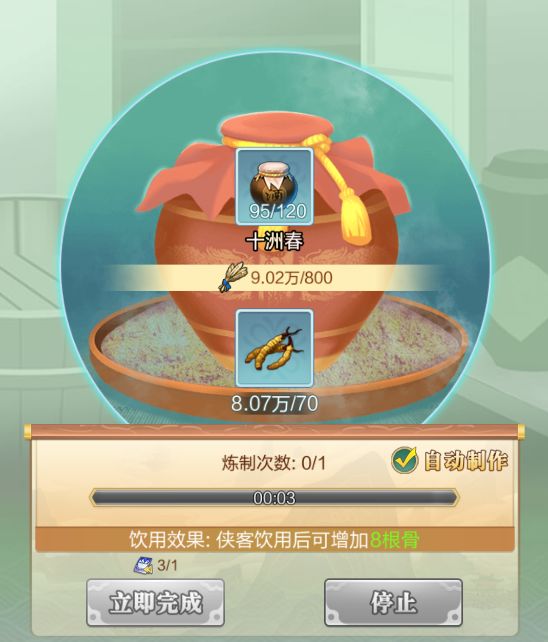Click the 00:03 brewing progress bar
The image size is (548, 642).
point(274,497)
